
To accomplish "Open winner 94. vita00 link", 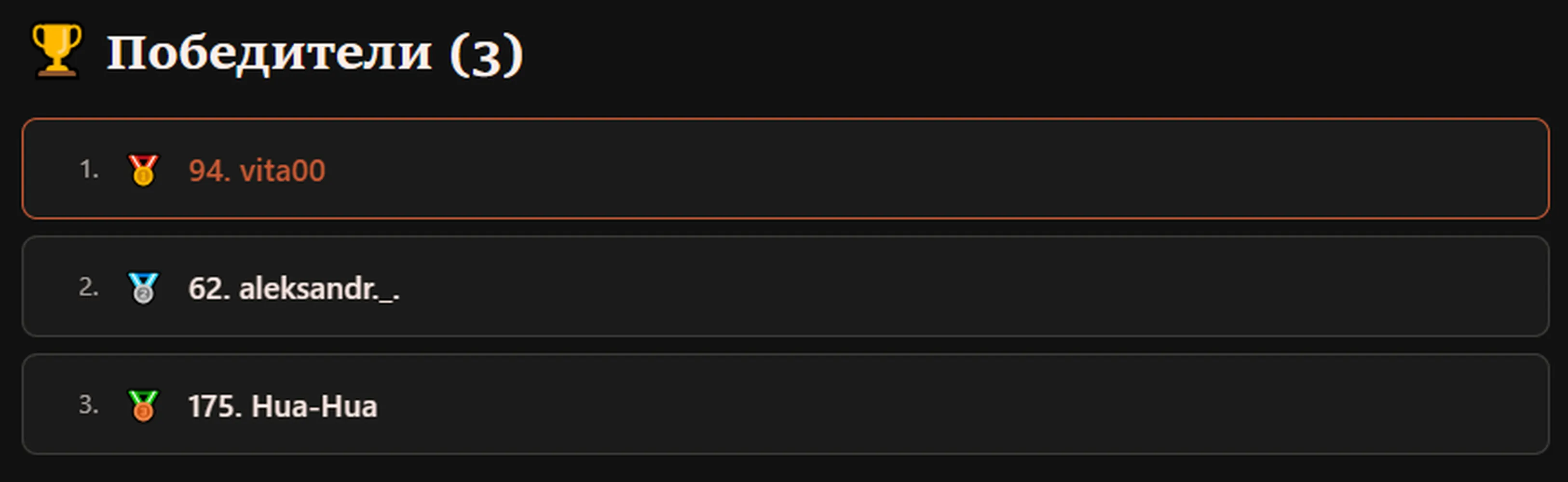I will point(257,171).
